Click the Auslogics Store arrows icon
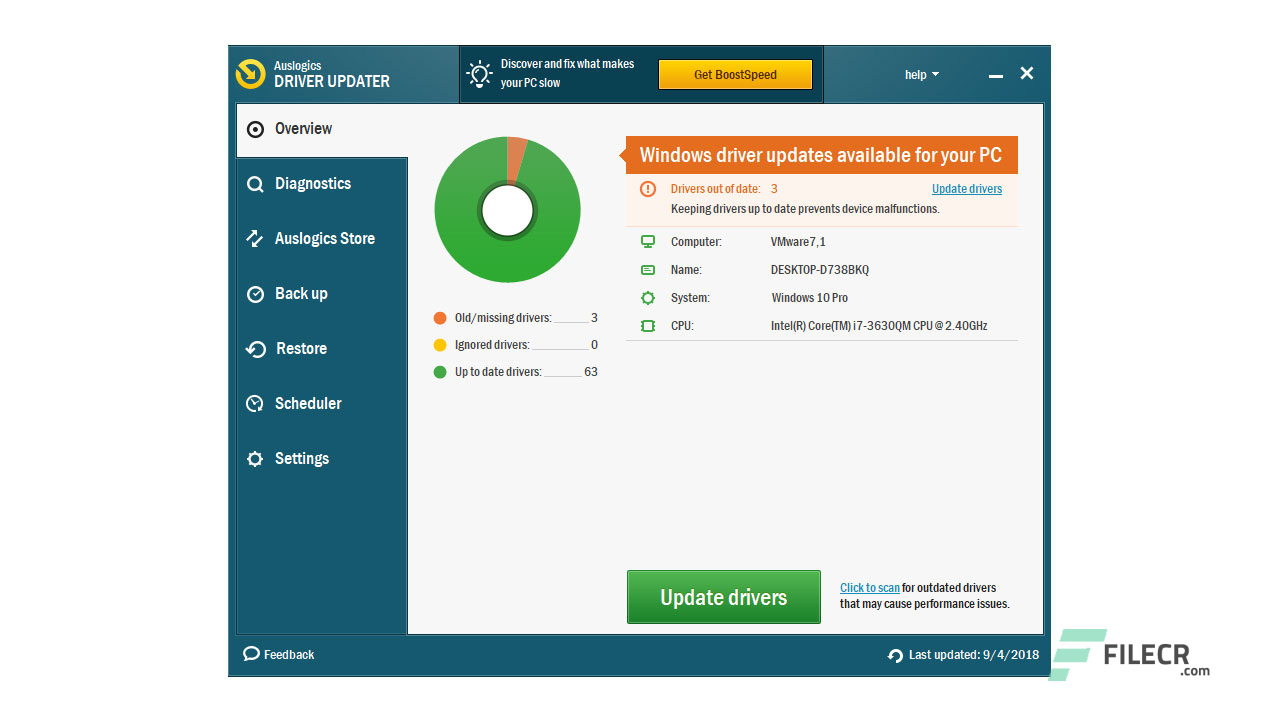 click(255, 239)
